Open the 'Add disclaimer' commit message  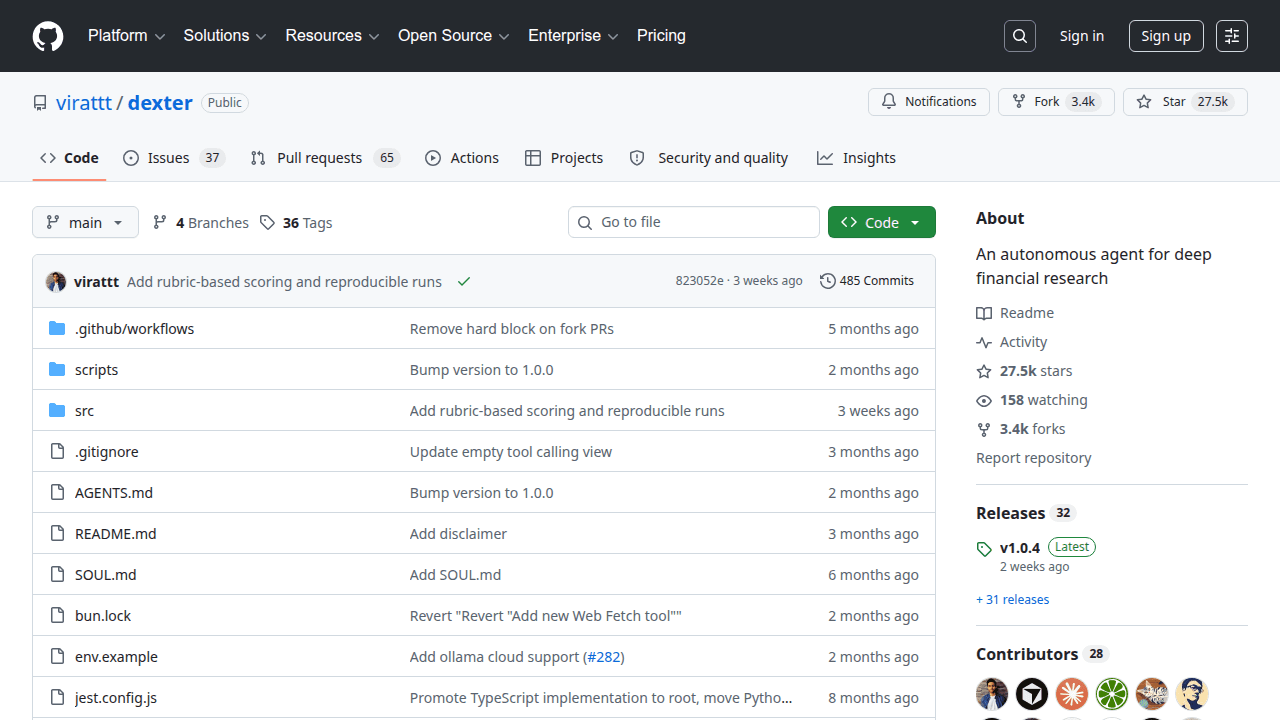(x=458, y=534)
